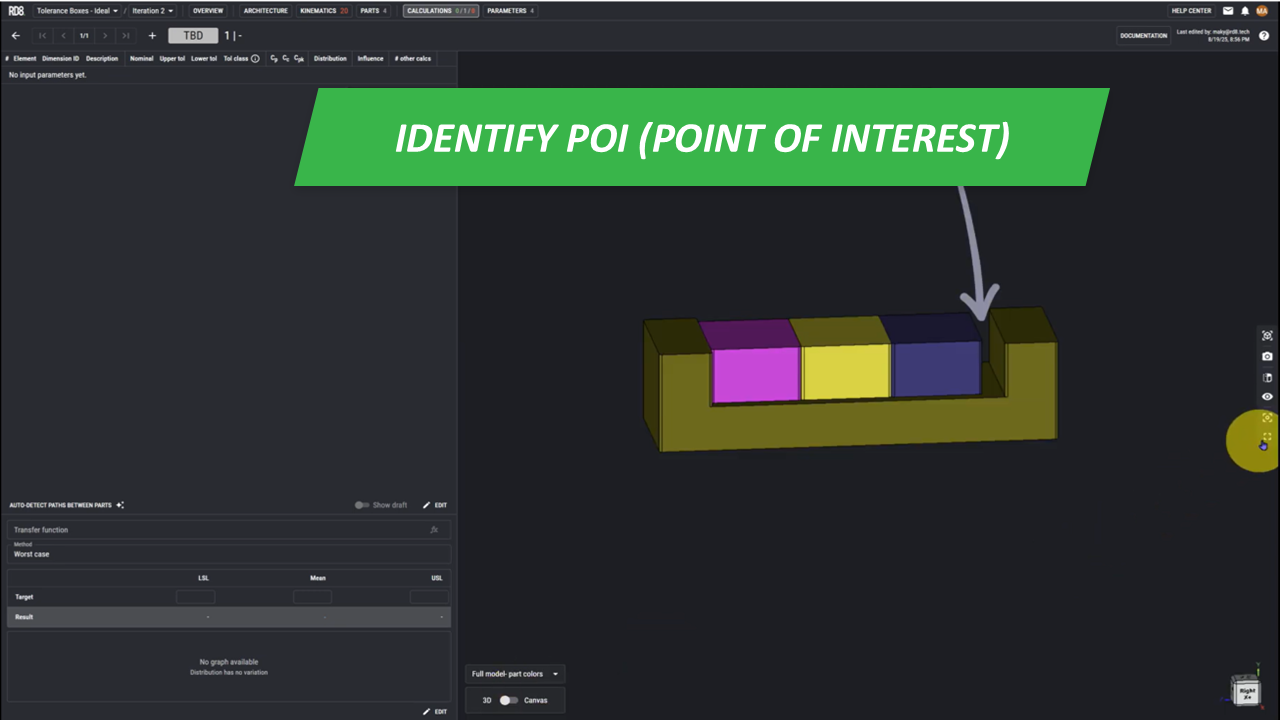The width and height of the screenshot is (1280, 720).
Task: Expand the Iteration 2 dropdown
Action: (x=153, y=11)
